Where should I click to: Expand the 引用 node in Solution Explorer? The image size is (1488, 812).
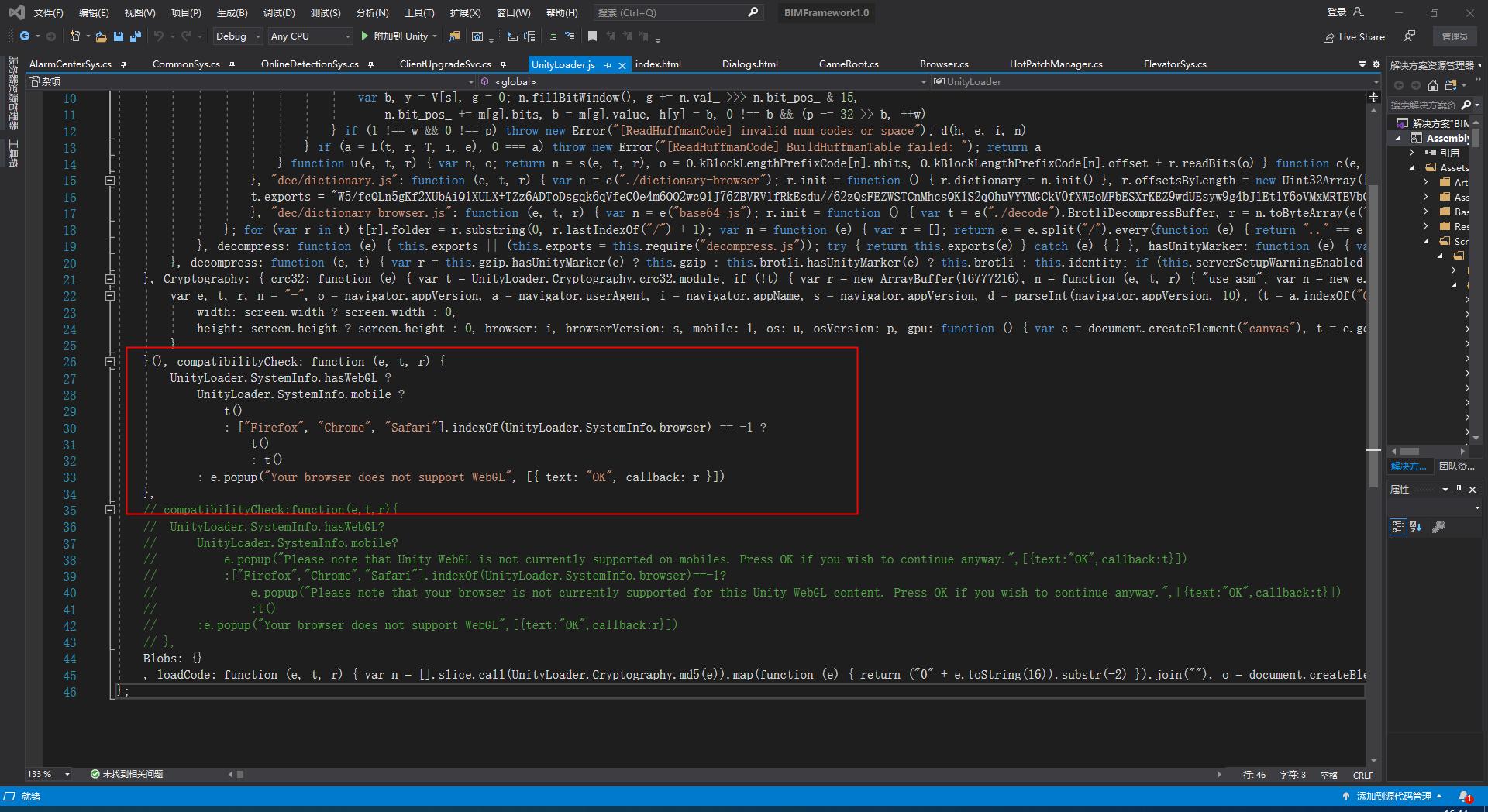[x=1412, y=153]
